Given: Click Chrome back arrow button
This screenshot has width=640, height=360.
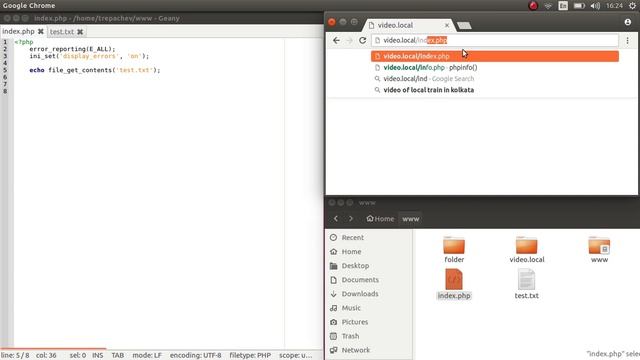Looking at the screenshot, I should [336, 40].
